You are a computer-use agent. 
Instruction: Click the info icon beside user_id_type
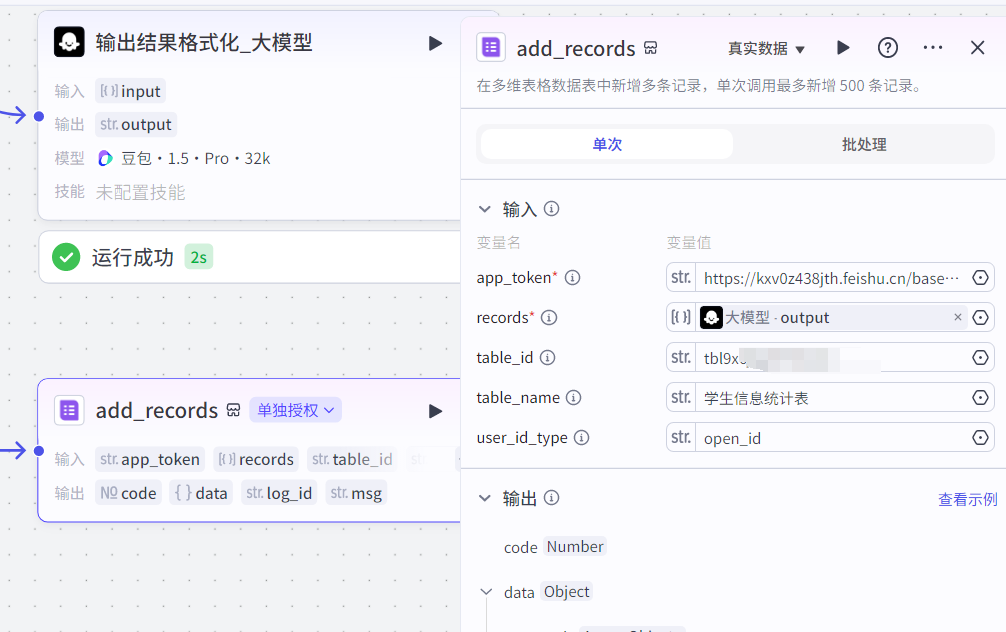point(581,438)
